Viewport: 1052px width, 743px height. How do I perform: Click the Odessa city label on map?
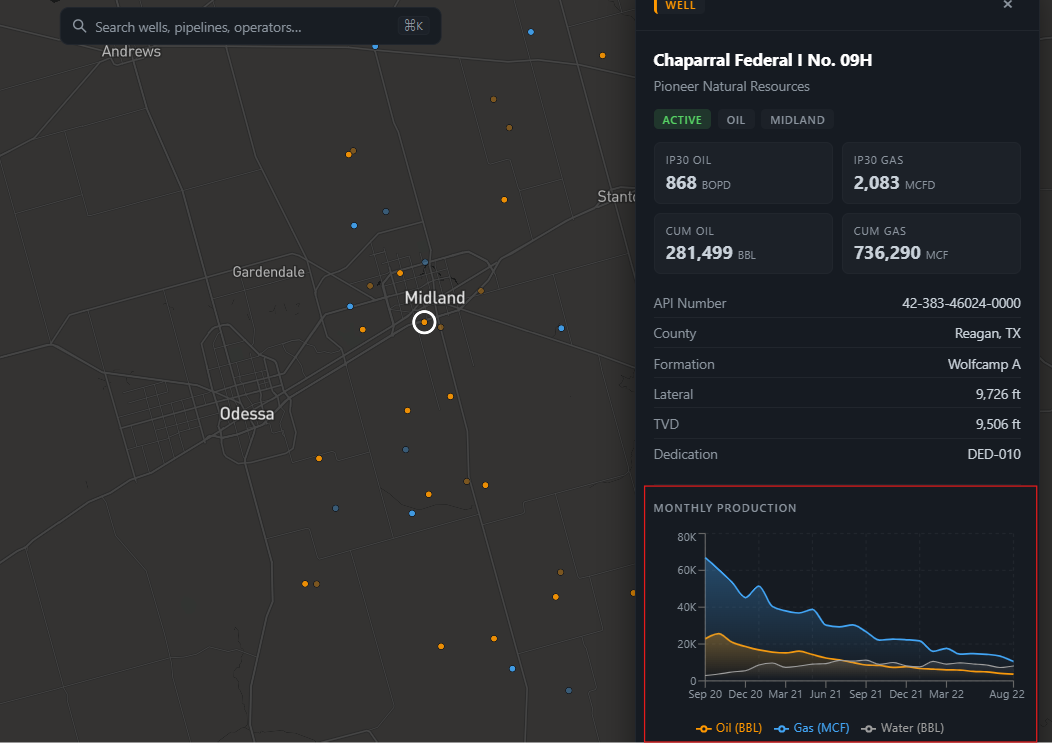[x=247, y=414]
